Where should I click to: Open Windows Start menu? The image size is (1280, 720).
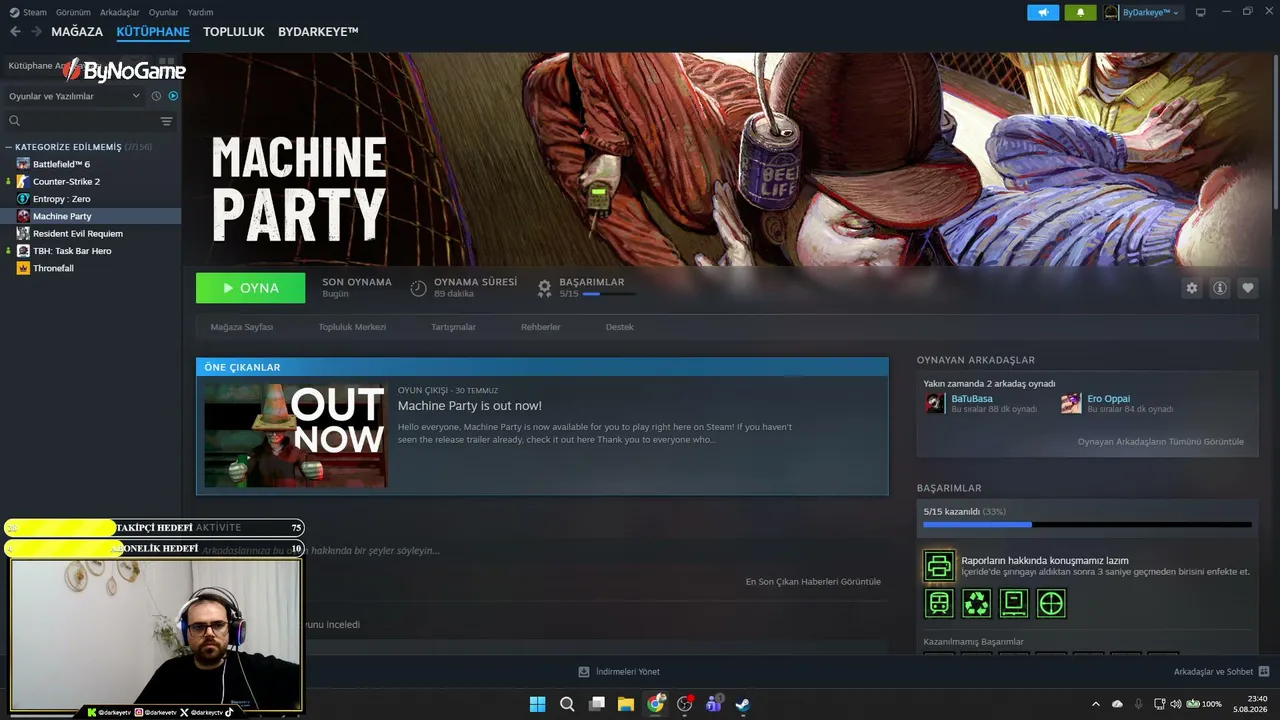click(537, 704)
